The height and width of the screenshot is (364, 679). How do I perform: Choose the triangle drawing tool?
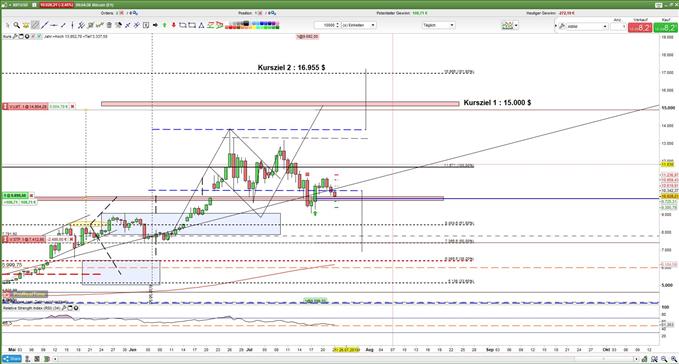[201, 26]
